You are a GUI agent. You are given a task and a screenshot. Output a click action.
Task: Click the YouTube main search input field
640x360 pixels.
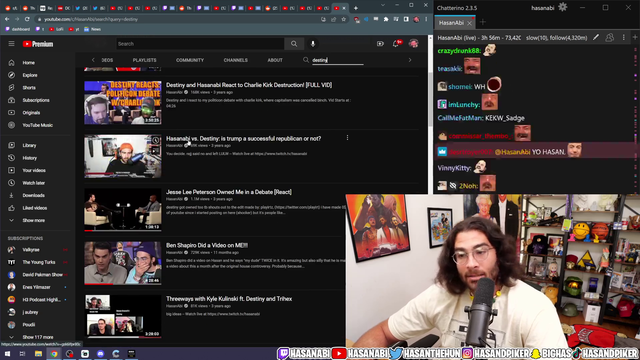[200, 44]
